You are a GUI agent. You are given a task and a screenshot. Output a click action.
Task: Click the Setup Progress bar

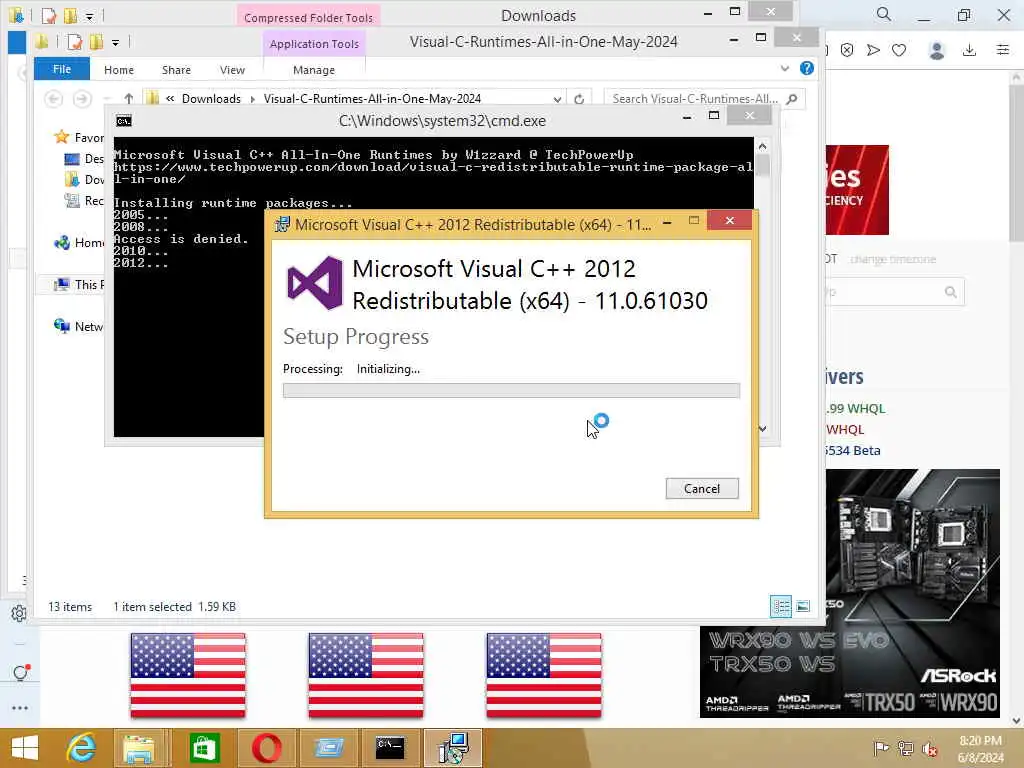click(x=511, y=391)
